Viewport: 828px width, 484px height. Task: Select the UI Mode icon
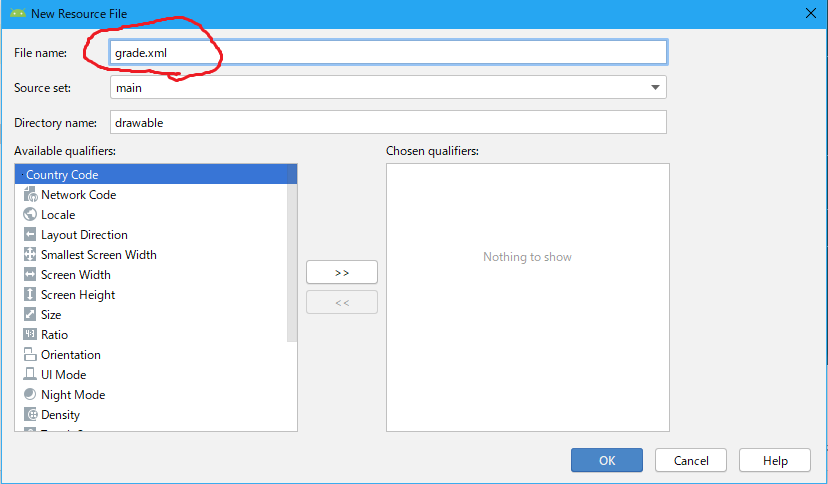30,374
